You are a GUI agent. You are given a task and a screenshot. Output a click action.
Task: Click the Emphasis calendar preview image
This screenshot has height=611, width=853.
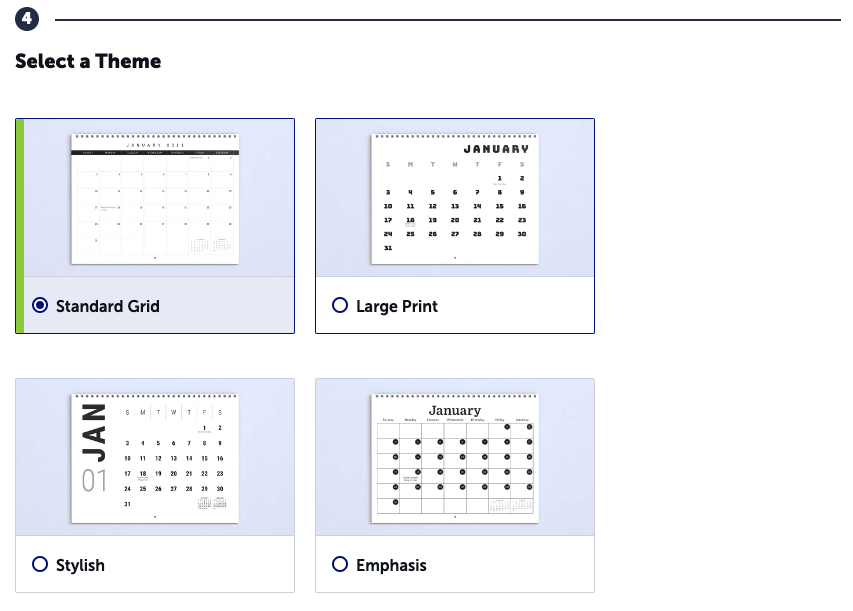[x=455, y=457]
